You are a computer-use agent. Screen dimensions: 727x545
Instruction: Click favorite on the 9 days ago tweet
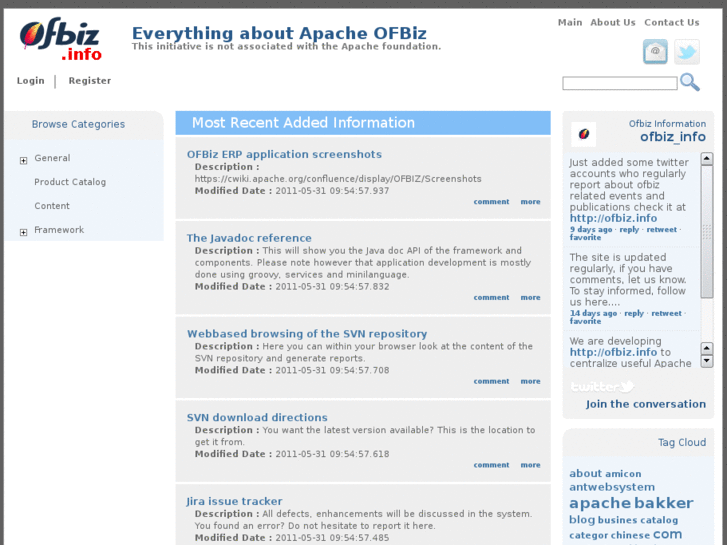tap(585, 237)
